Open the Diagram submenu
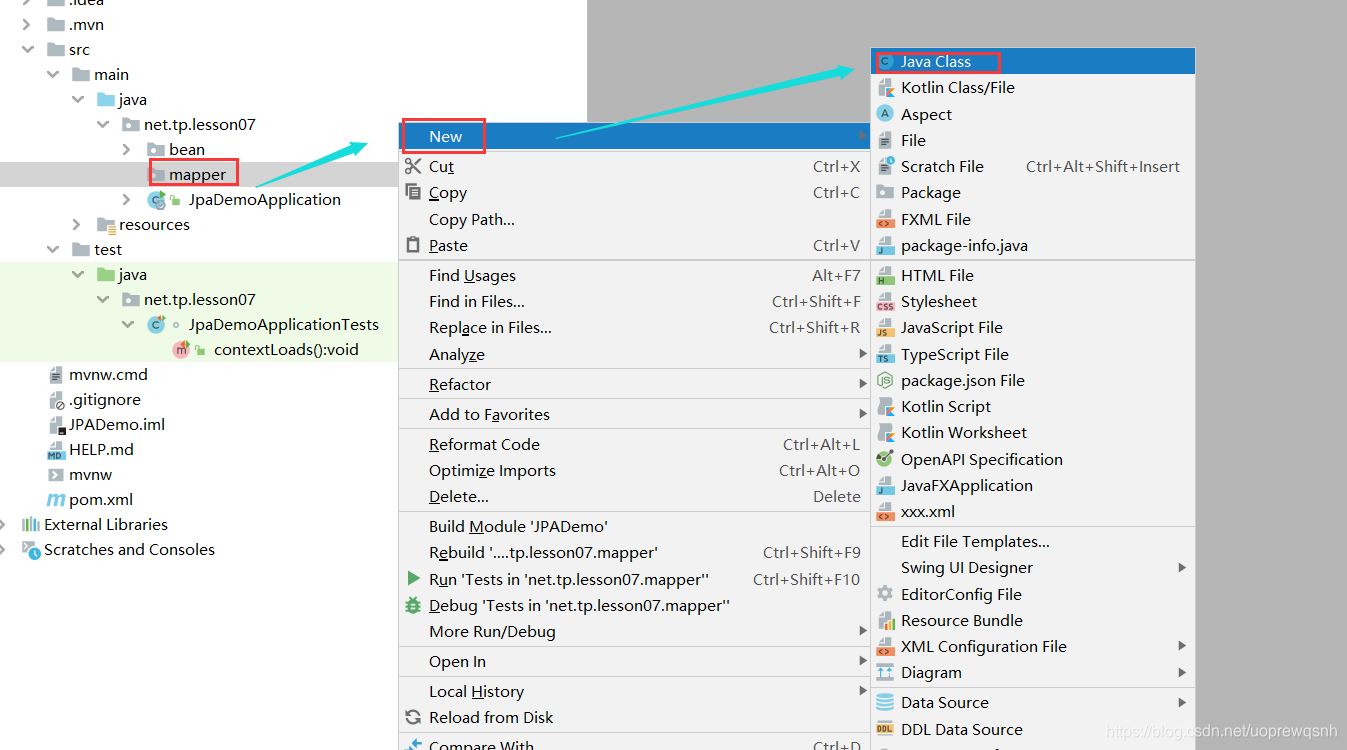Image resolution: width=1347 pixels, height=750 pixels. [1033, 672]
